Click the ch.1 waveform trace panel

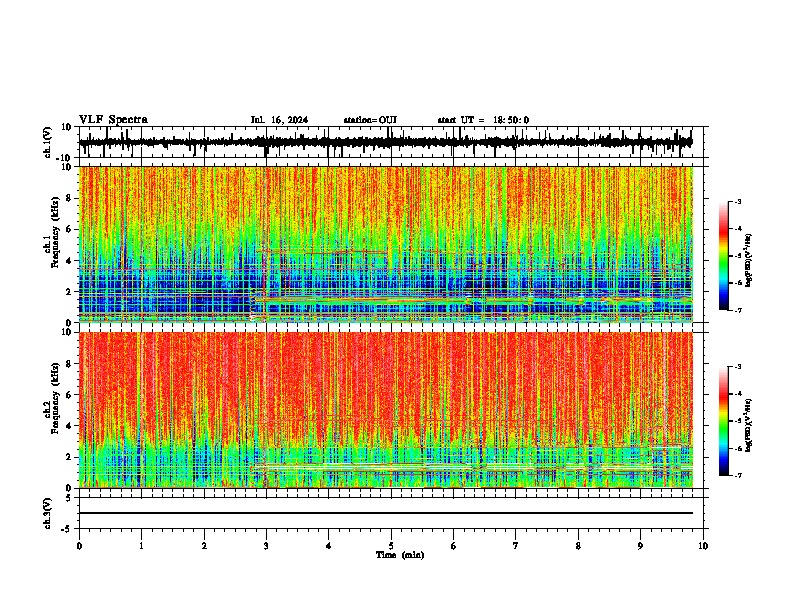click(390, 142)
